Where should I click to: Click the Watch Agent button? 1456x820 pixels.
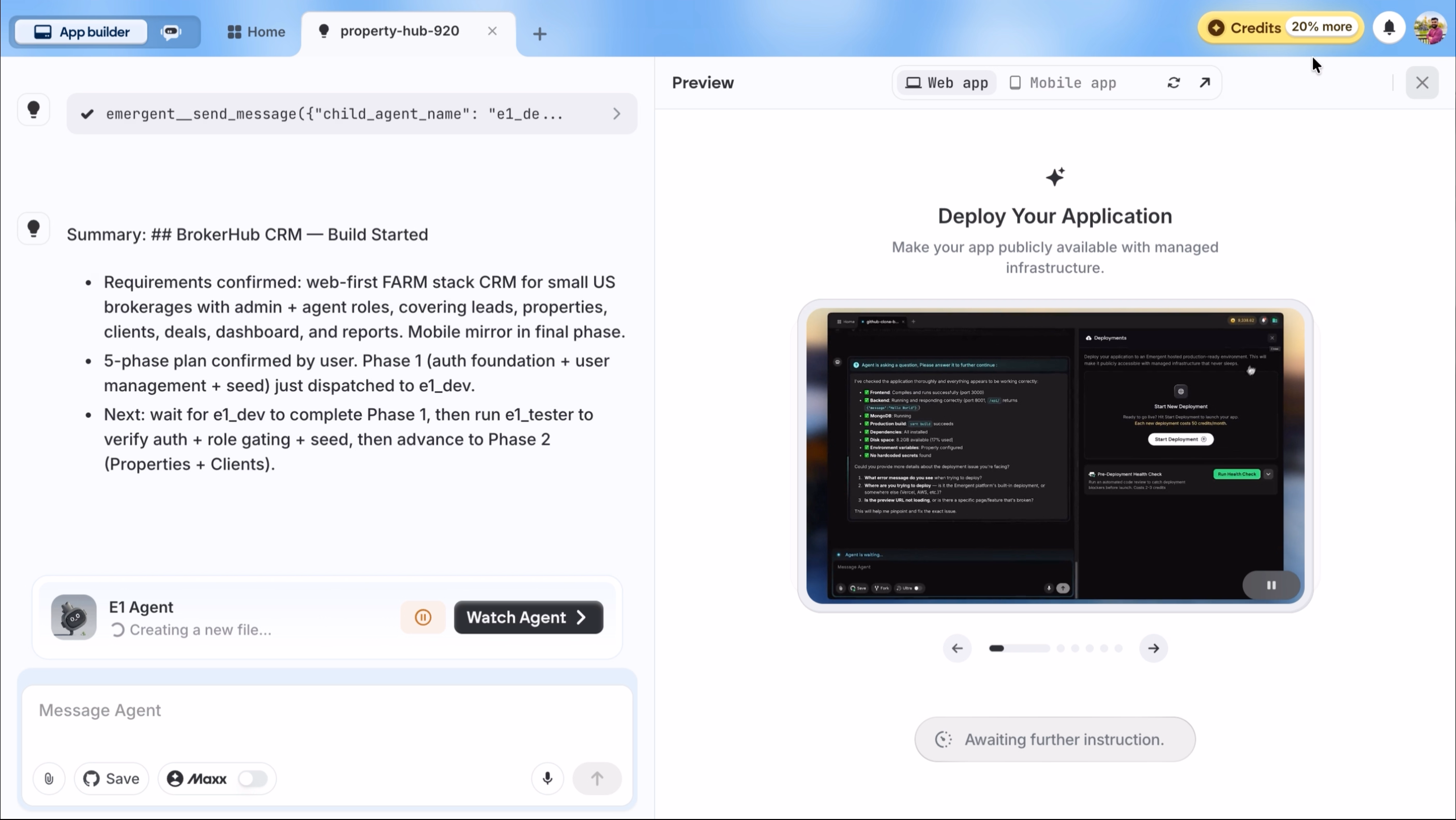(x=528, y=617)
